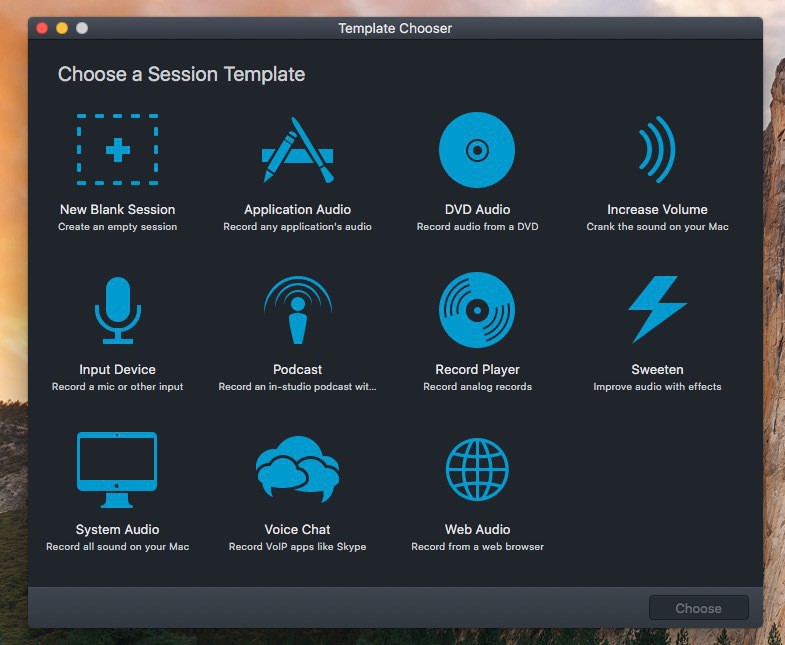The width and height of the screenshot is (785, 645).
Task: Click the "Record Player" title text
Action: (x=477, y=370)
